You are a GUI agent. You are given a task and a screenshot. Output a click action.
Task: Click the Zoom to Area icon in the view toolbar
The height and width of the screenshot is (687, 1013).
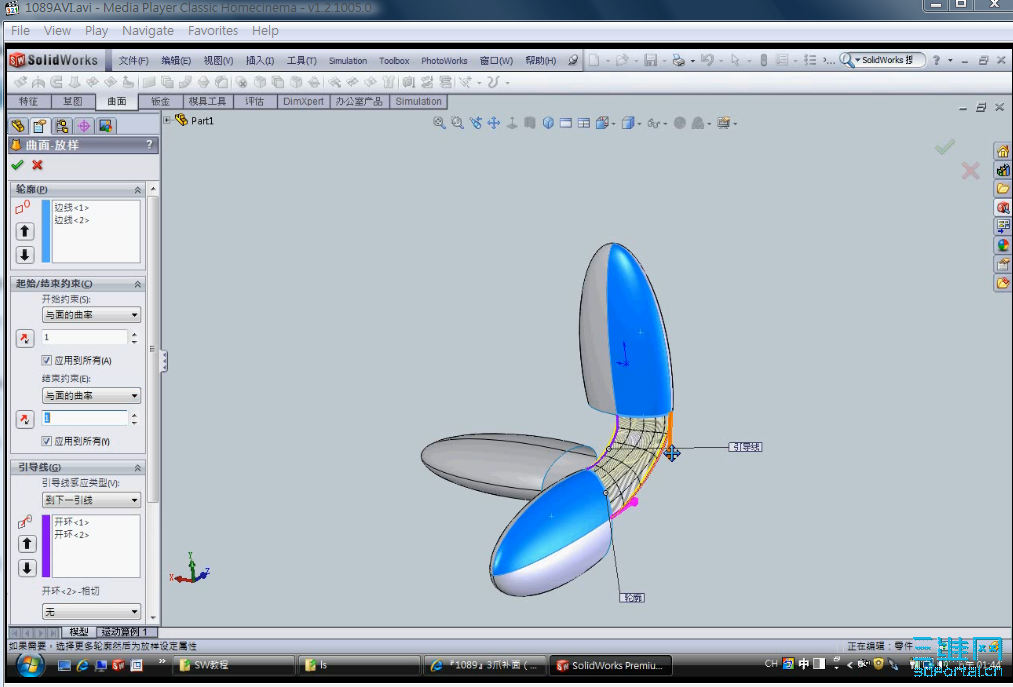pos(457,123)
